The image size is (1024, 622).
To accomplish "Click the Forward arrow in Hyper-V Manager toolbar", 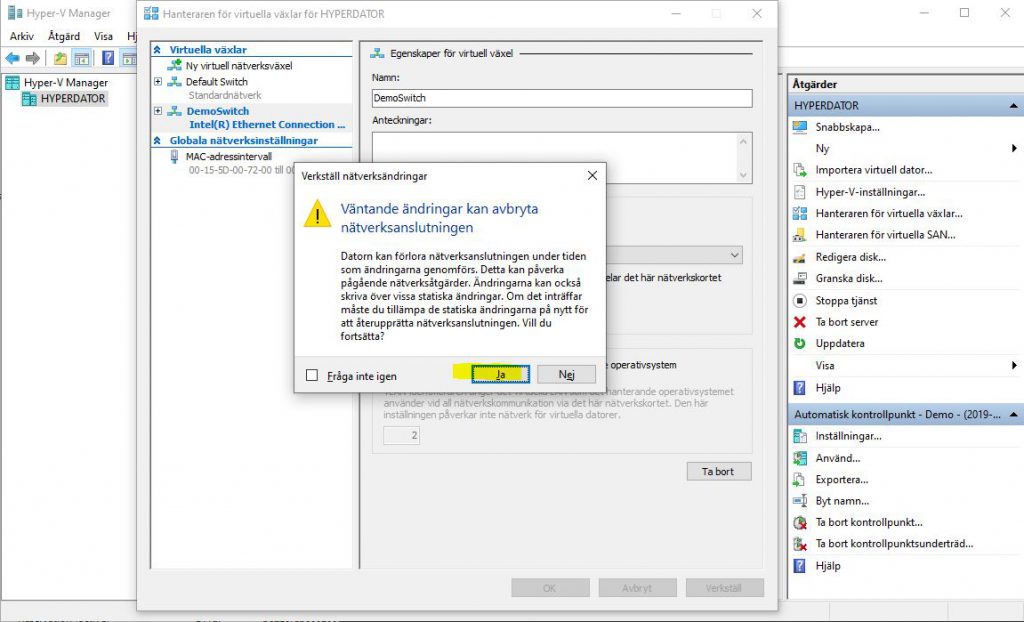I will pos(33,58).
